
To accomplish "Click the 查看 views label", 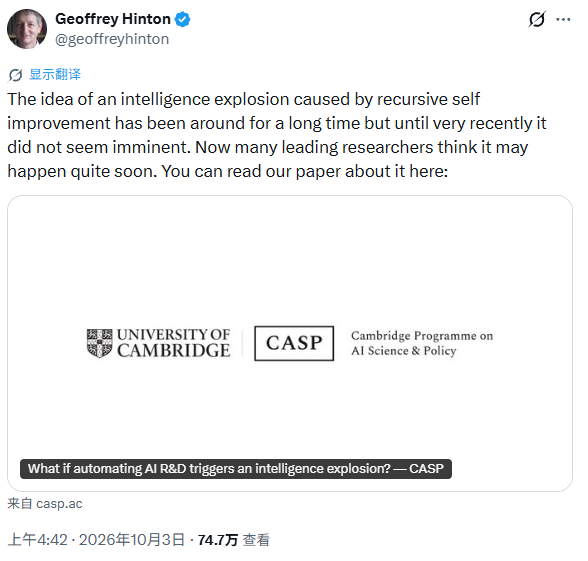I will [x=256, y=540].
